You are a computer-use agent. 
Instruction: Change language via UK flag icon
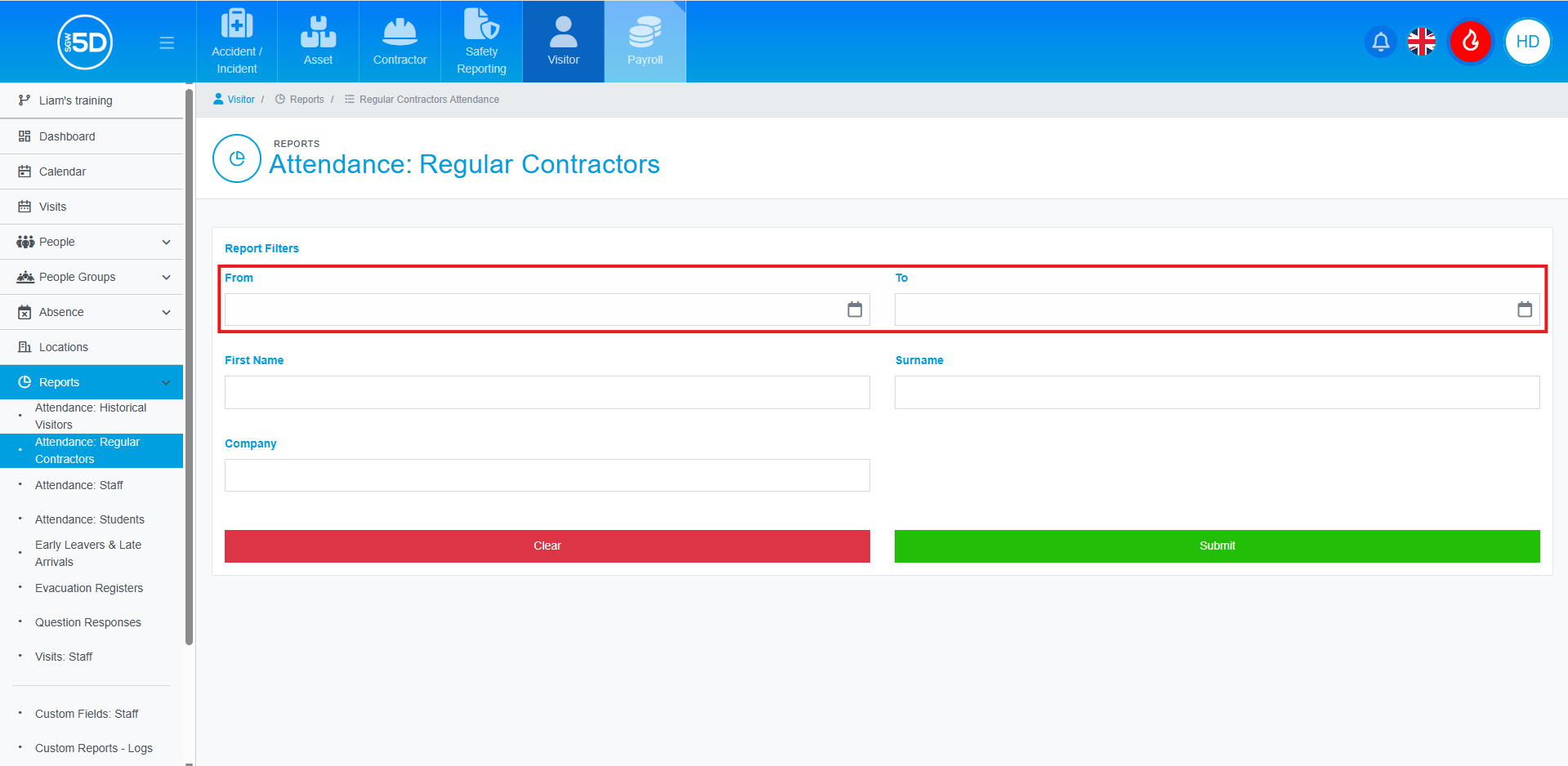(1422, 42)
